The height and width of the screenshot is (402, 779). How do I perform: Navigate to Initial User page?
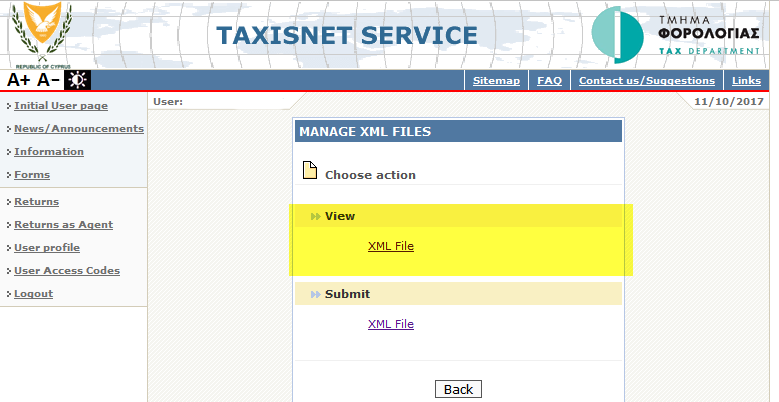pos(61,106)
